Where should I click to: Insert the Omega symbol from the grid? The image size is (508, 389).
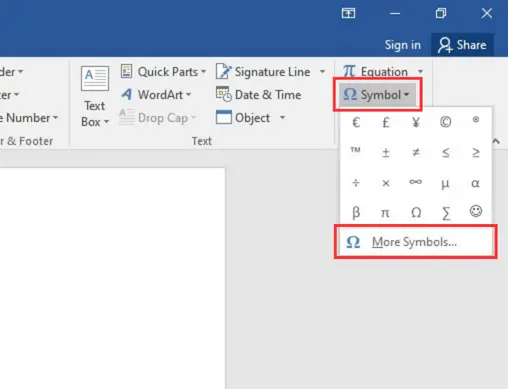(416, 212)
